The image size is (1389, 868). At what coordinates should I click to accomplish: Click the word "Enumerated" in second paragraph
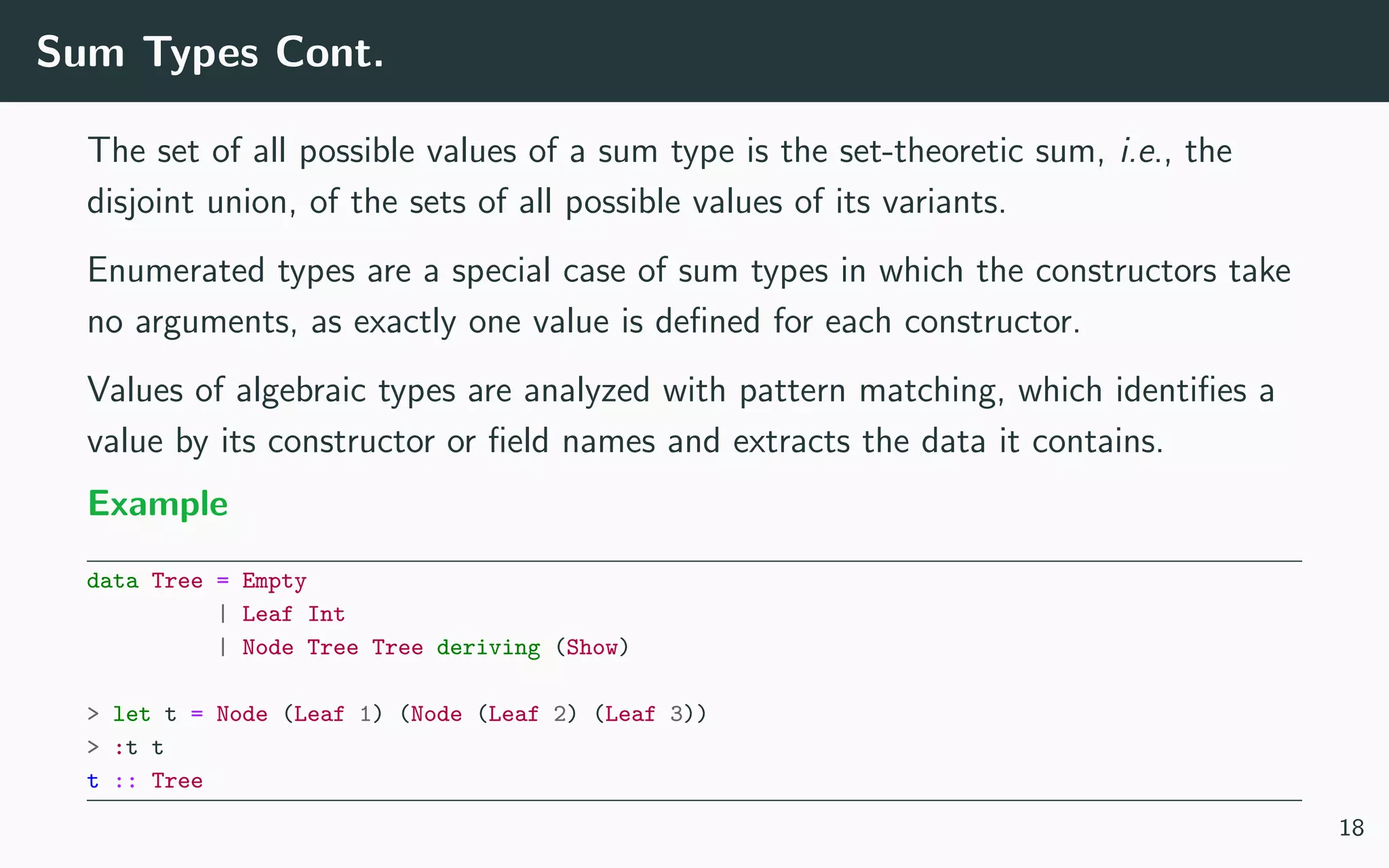pos(176,271)
